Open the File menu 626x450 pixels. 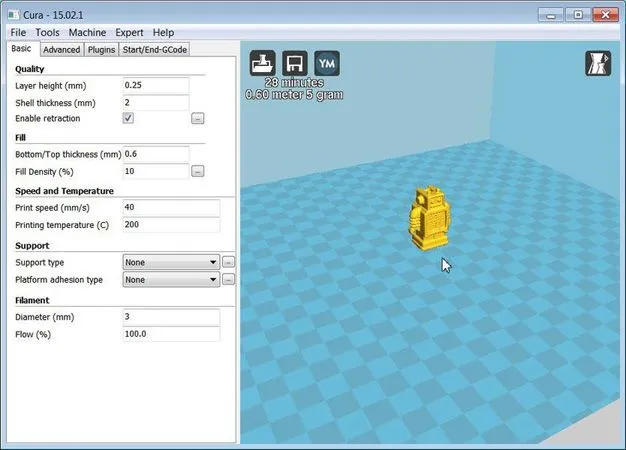pos(18,32)
